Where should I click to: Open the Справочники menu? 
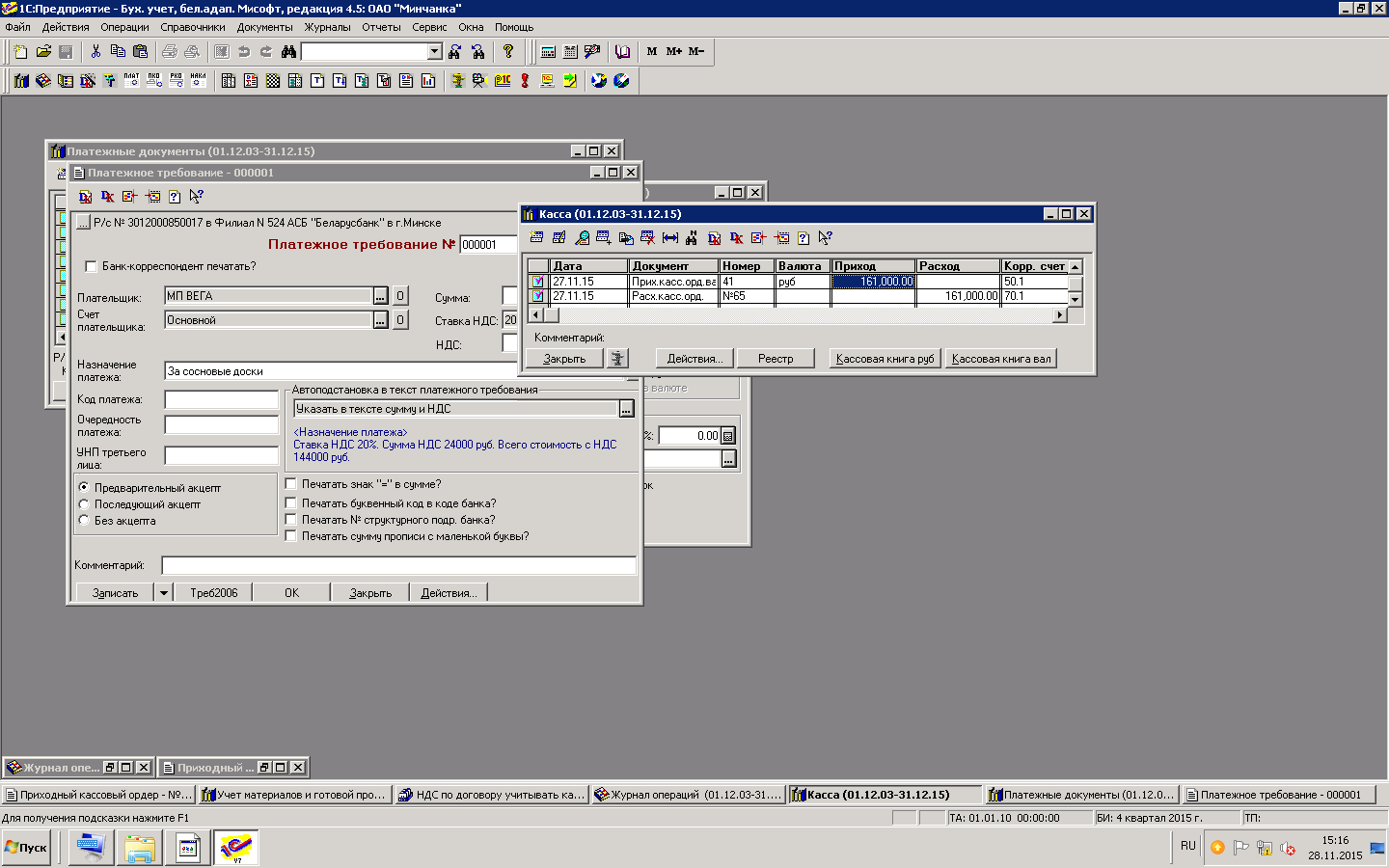193,27
